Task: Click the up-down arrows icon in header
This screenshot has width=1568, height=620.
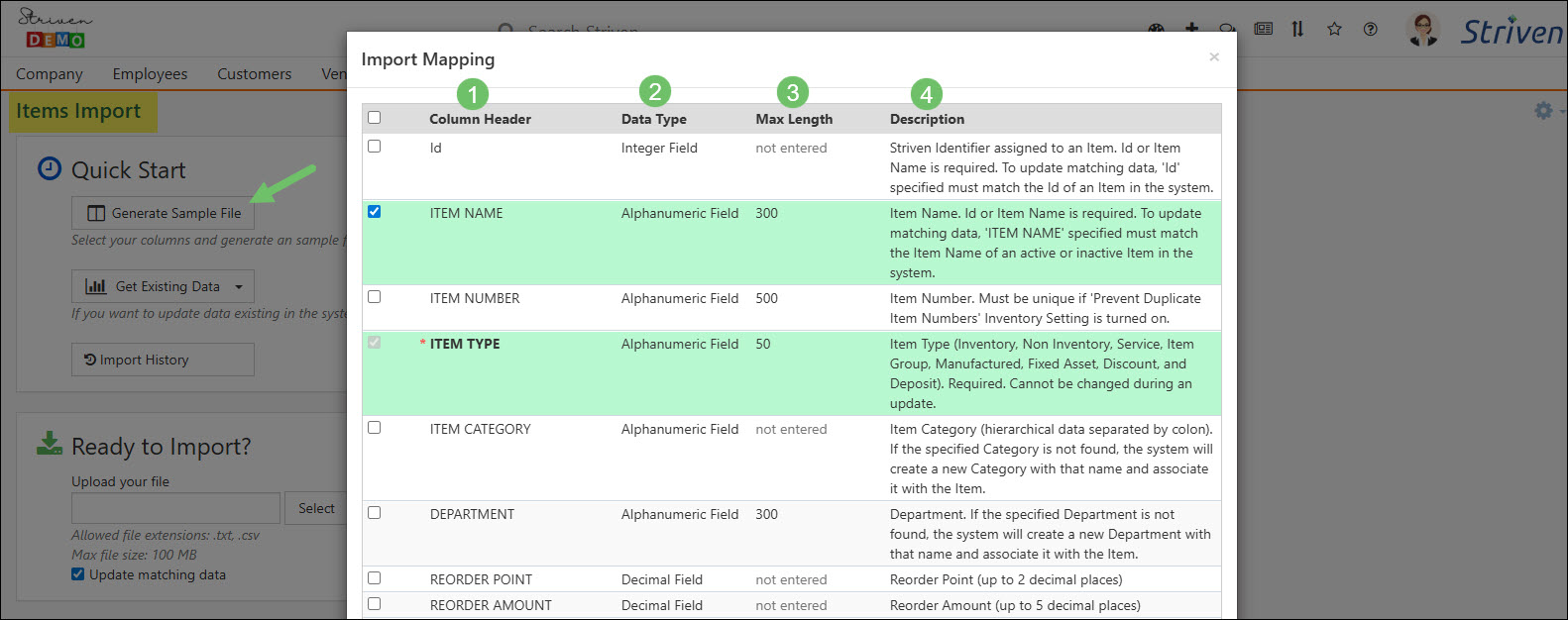Action: 1297,29
